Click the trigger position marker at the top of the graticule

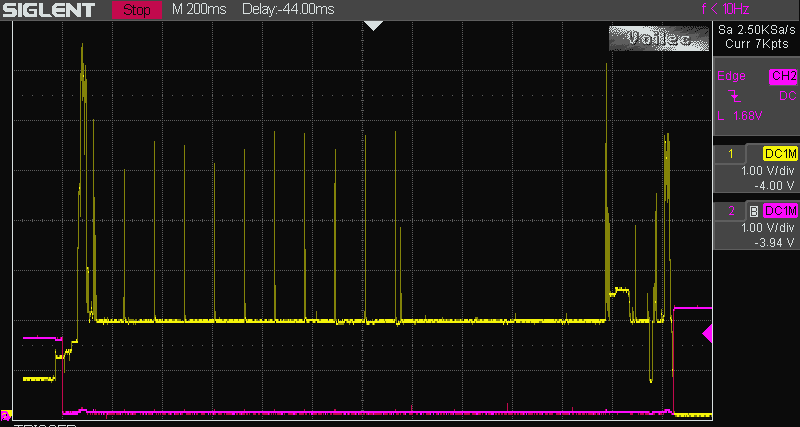click(374, 26)
